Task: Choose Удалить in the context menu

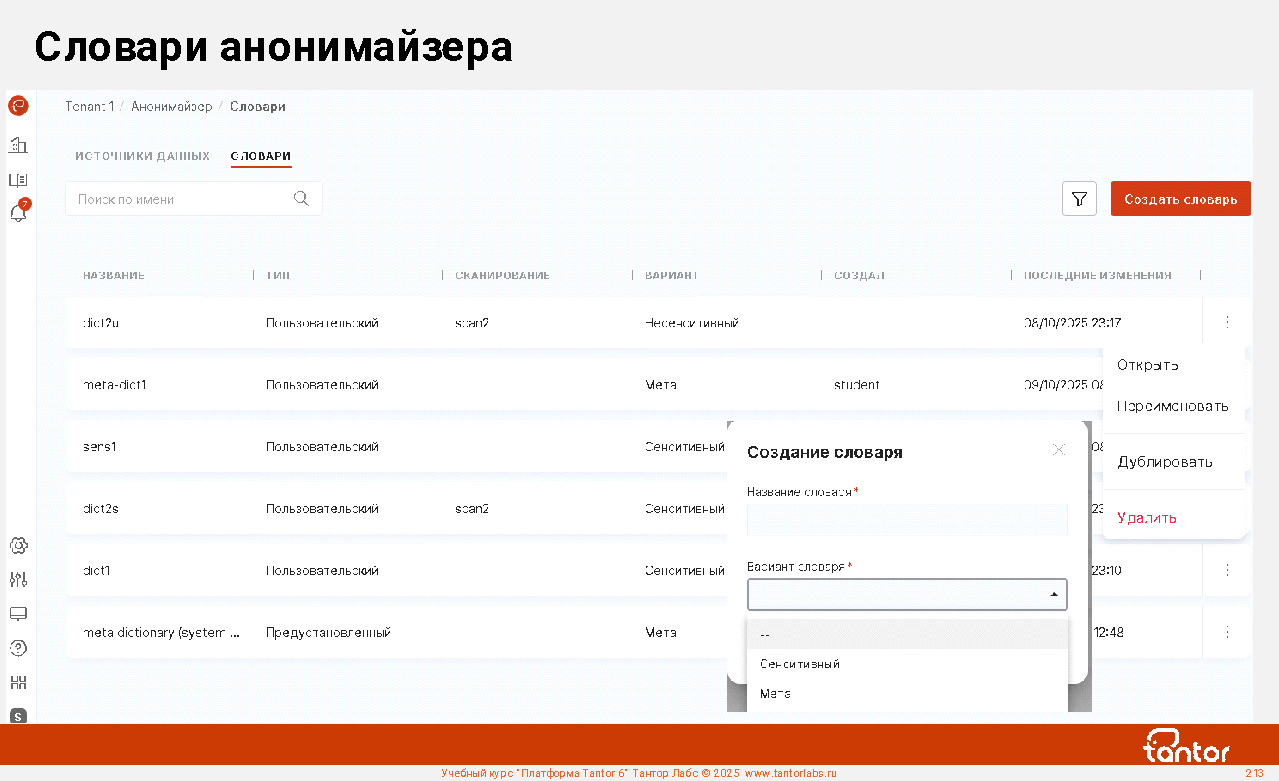Action: (x=1146, y=518)
